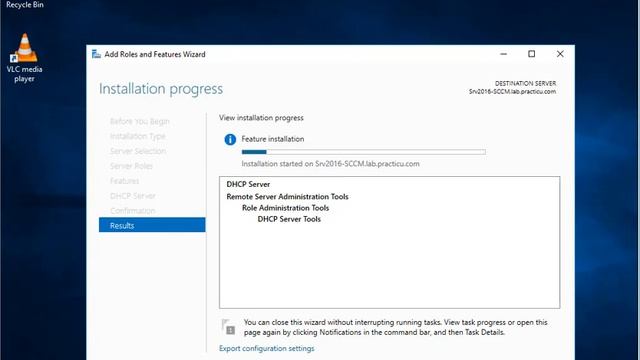Select the Server Selection wizard step
The height and width of the screenshot is (360, 640).
pos(138,151)
